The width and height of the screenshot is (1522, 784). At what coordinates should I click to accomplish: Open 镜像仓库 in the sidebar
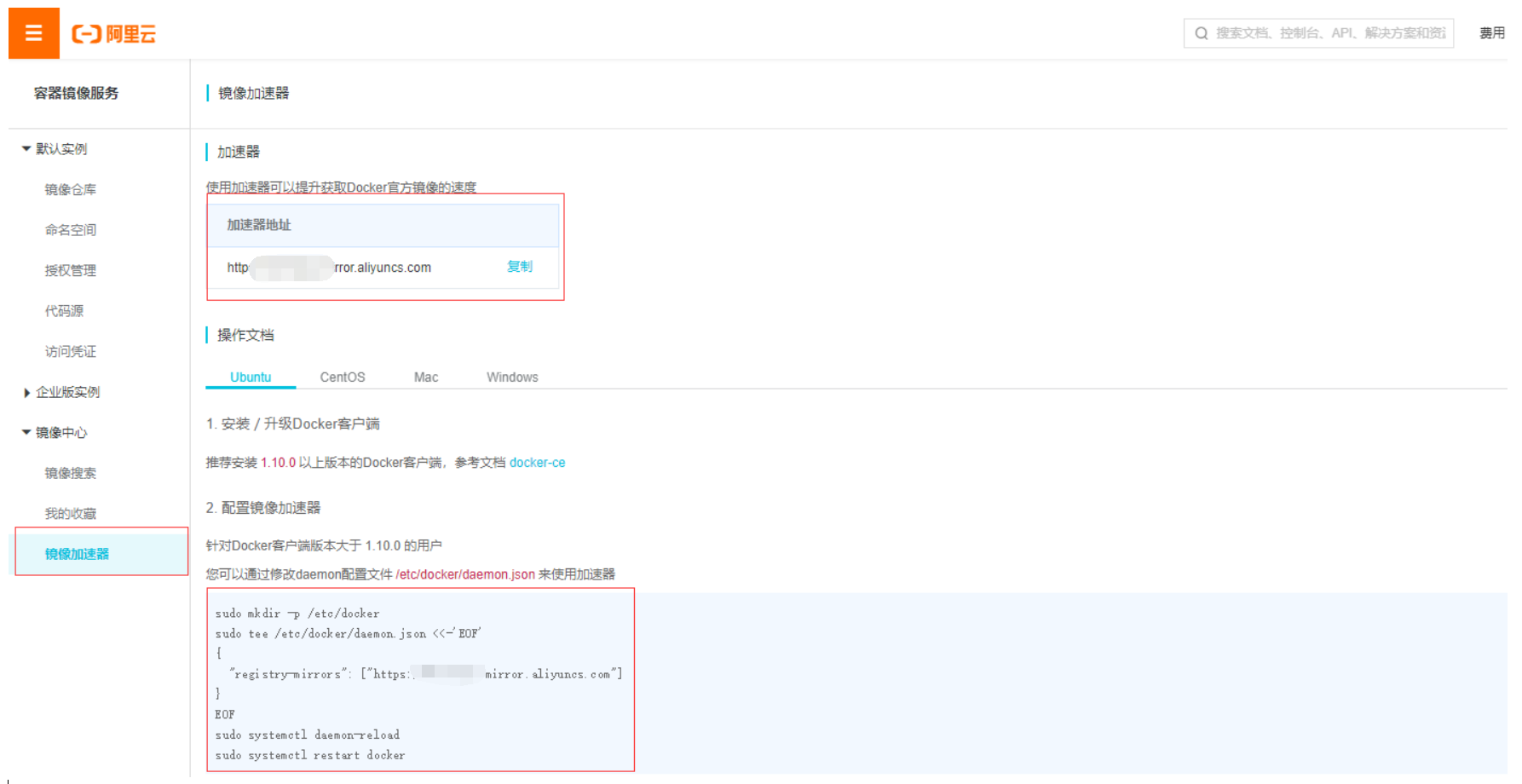[71, 189]
